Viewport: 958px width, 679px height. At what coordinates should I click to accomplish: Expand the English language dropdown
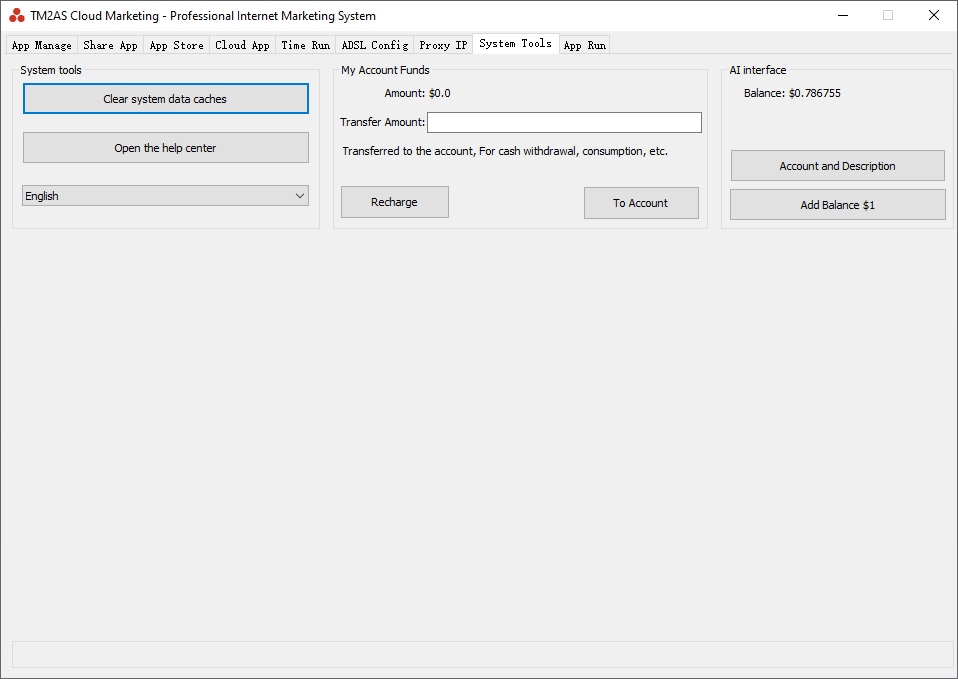[165, 196]
